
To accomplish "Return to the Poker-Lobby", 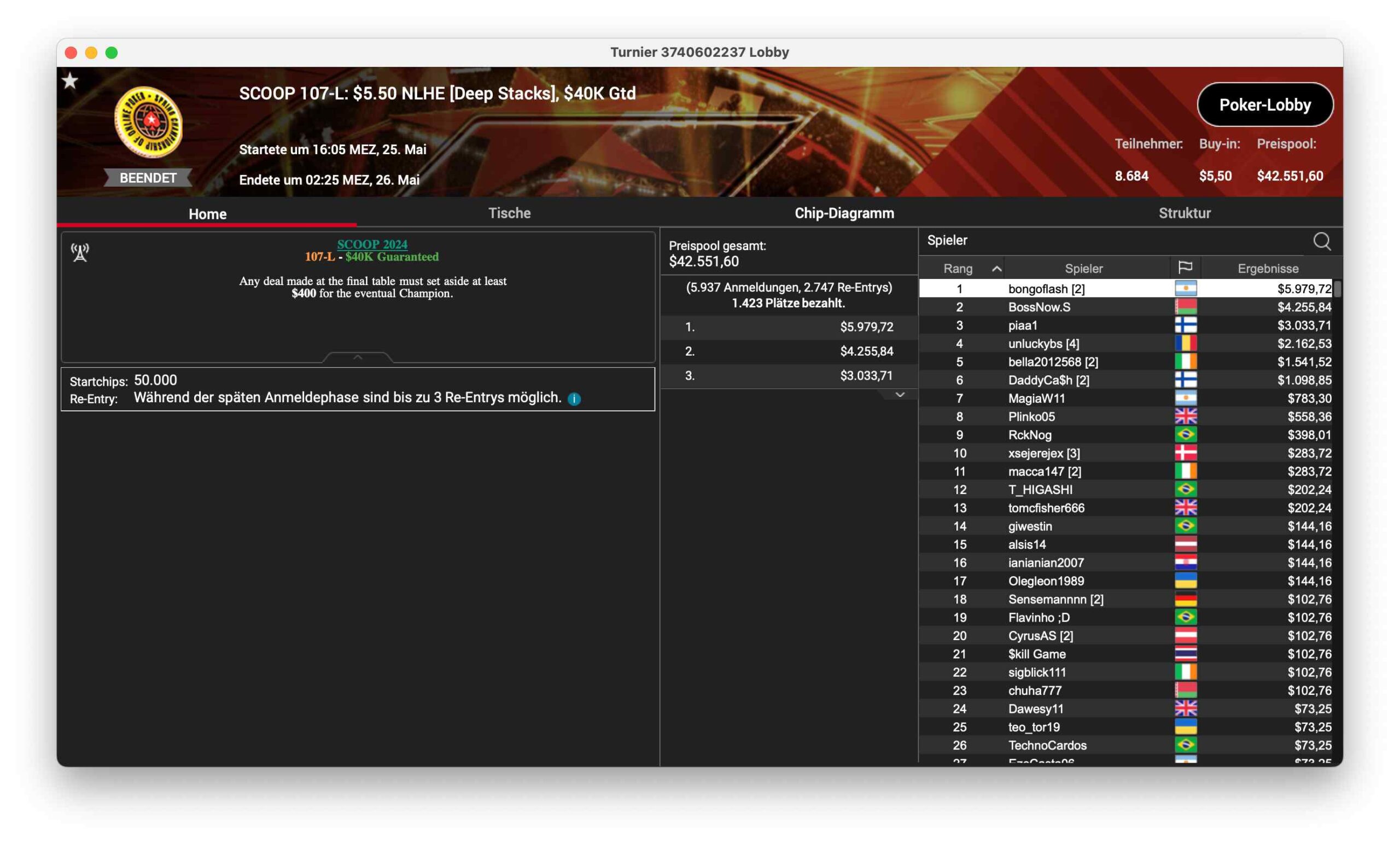I will [x=1264, y=104].
